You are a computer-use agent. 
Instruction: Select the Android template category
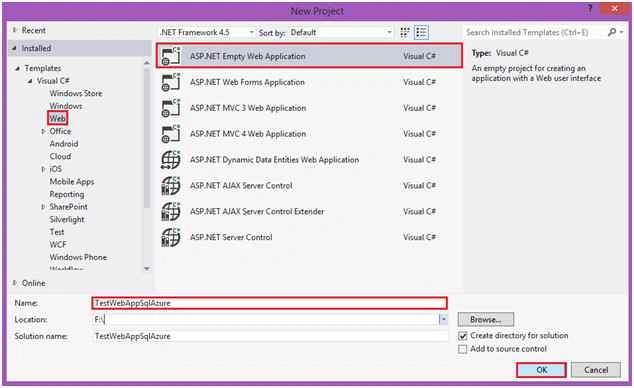[64, 144]
